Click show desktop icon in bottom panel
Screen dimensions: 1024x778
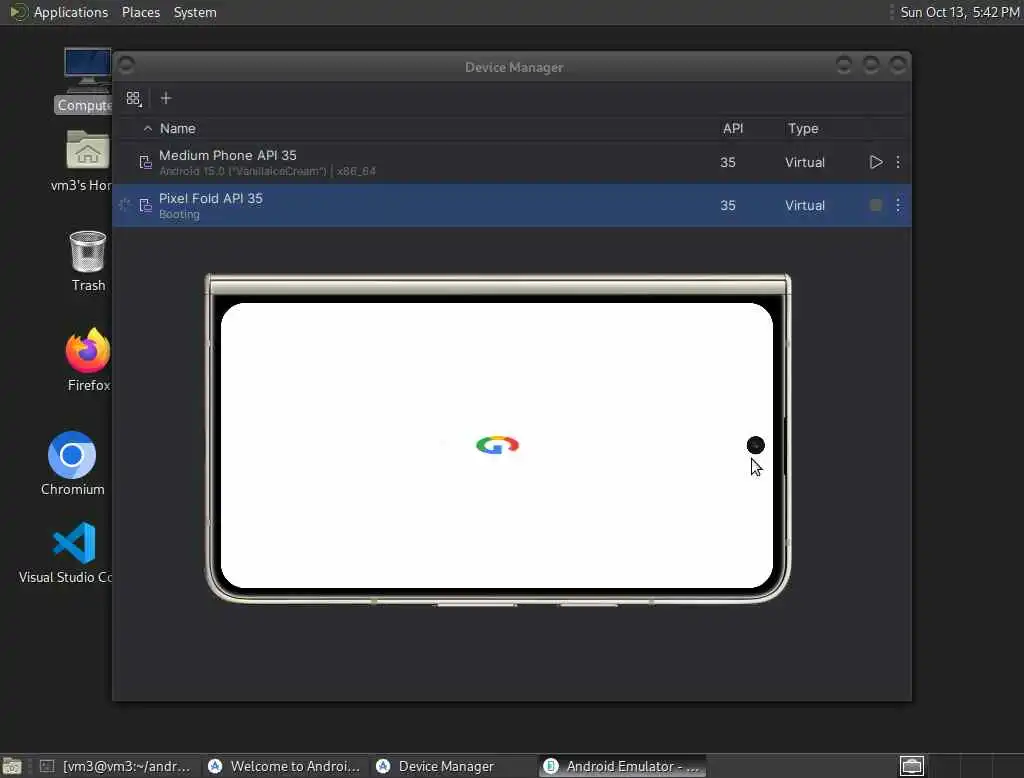click(x=12, y=766)
